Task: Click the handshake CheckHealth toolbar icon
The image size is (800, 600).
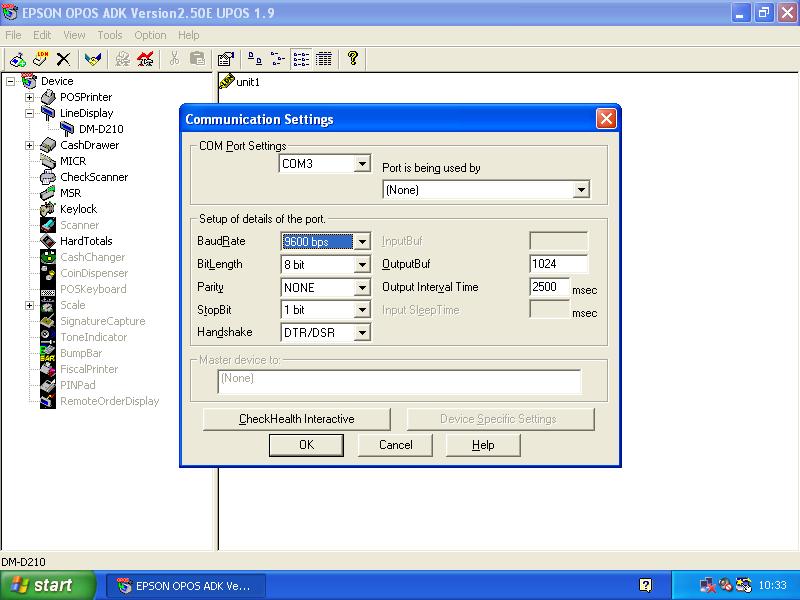Action: click(93, 59)
